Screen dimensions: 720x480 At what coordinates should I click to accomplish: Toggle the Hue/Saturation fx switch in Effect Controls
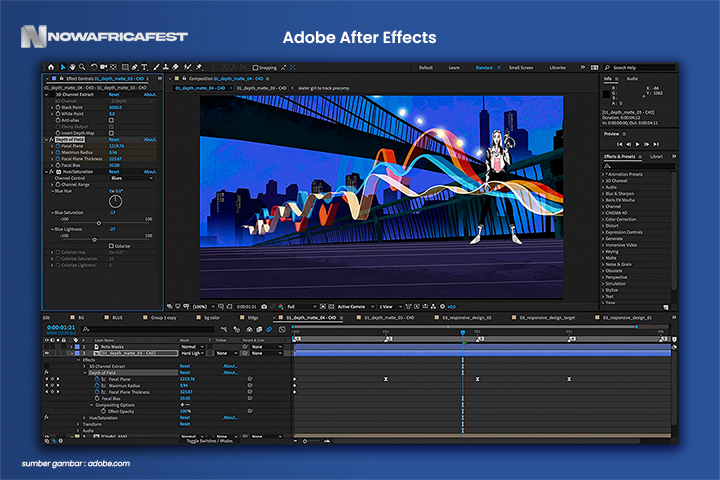[51, 171]
